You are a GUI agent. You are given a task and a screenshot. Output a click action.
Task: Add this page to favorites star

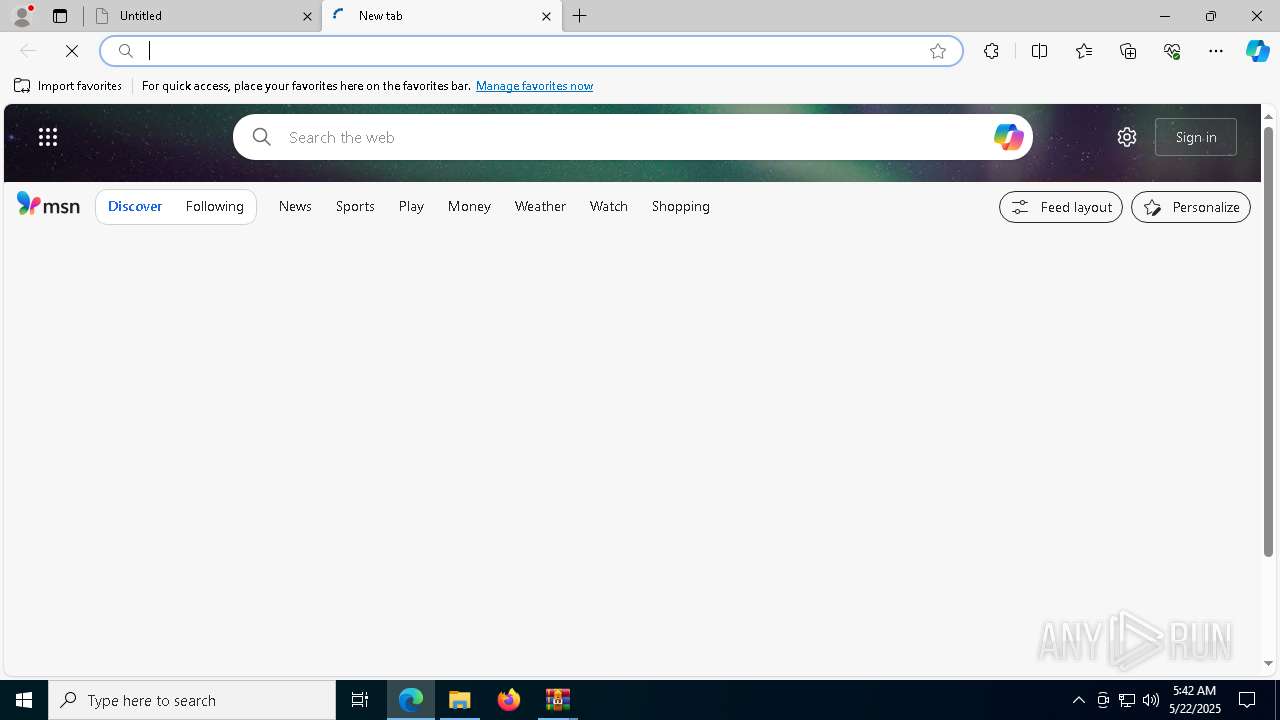[x=937, y=51]
